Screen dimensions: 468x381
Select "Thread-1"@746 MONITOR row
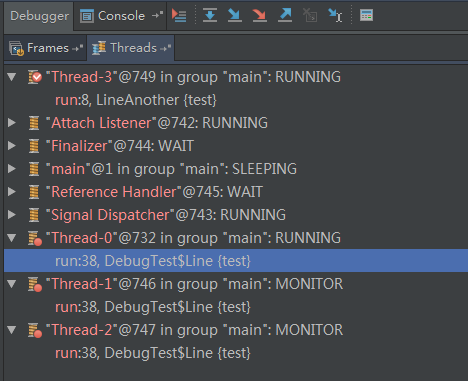point(236,284)
